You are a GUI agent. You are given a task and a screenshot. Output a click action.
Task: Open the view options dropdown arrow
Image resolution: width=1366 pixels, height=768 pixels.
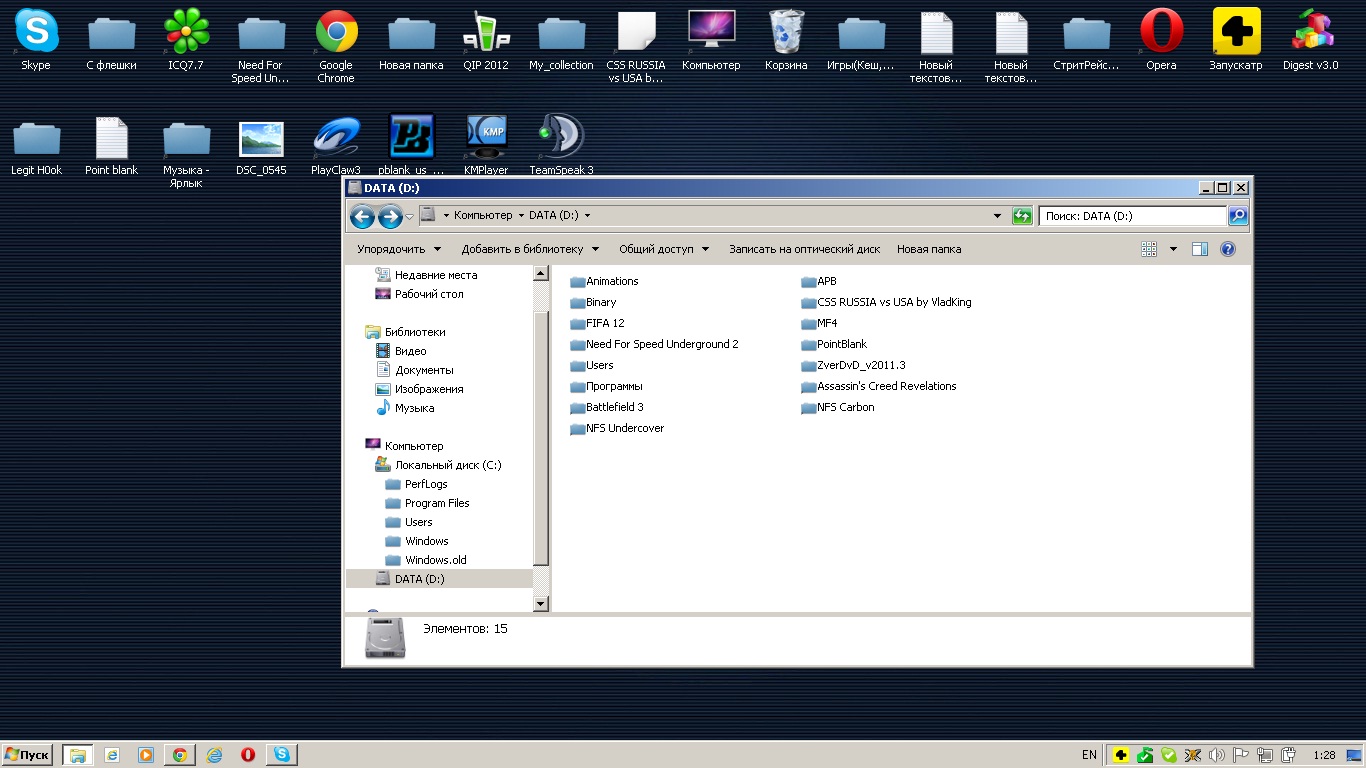pos(1173,249)
